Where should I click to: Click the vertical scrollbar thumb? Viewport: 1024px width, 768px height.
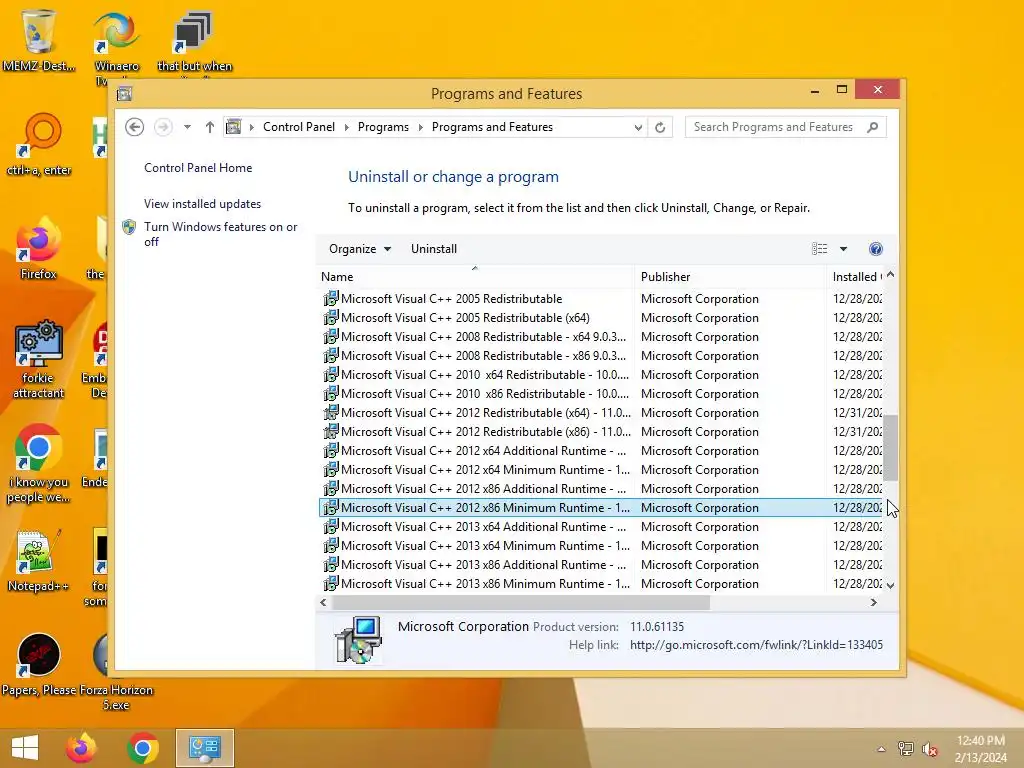point(890,447)
